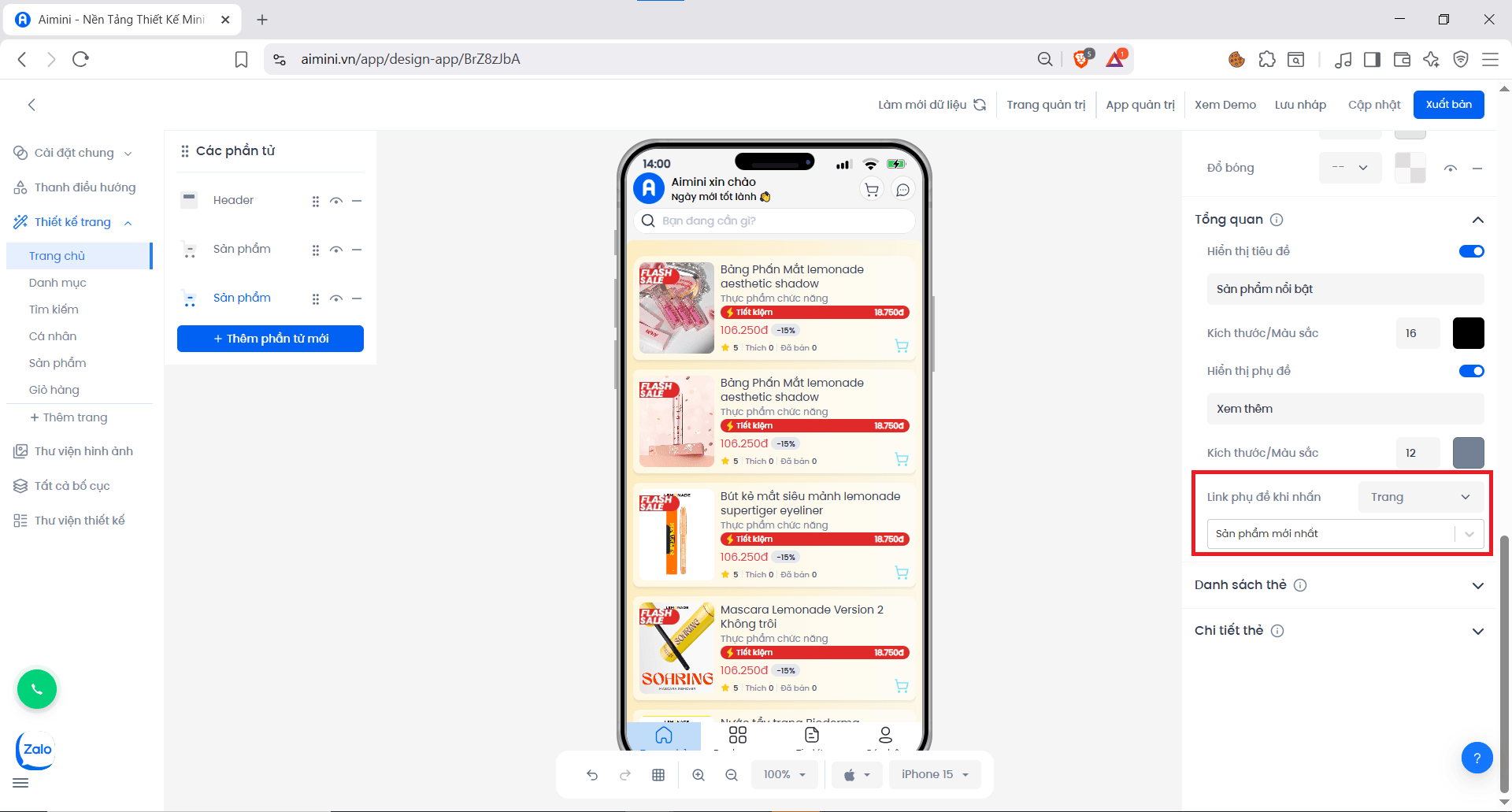Toggle off Hiển thị tiêu đề switch
This screenshot has height=812, width=1512.
click(x=1471, y=251)
